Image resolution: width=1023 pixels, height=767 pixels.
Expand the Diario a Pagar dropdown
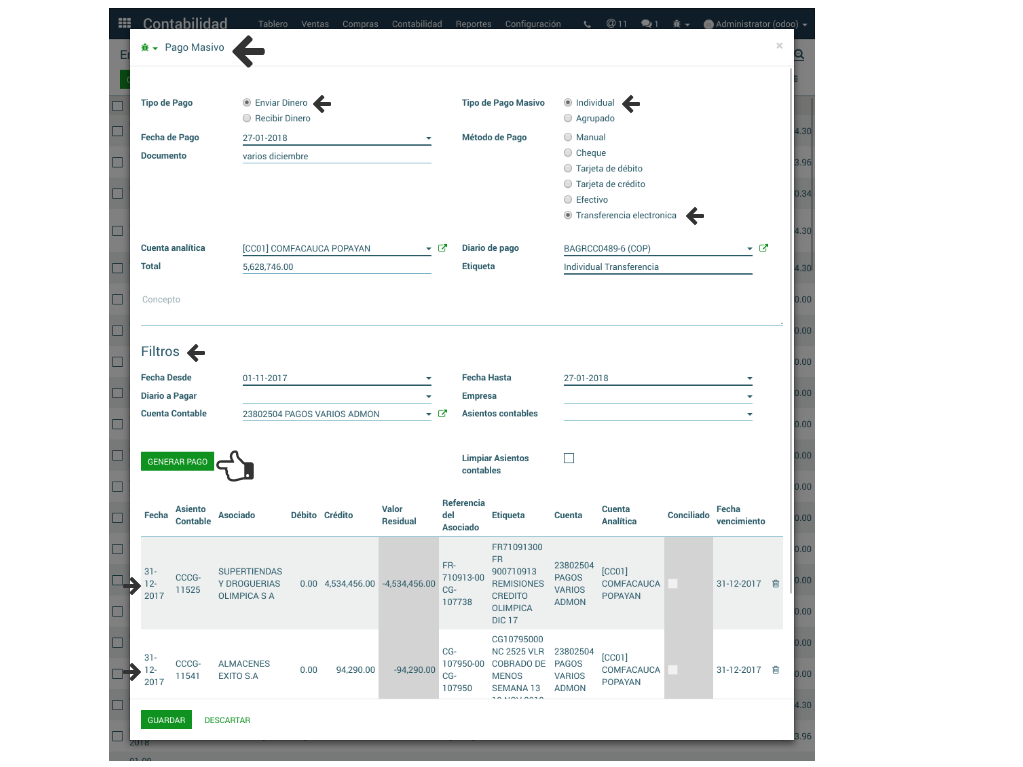[428, 396]
